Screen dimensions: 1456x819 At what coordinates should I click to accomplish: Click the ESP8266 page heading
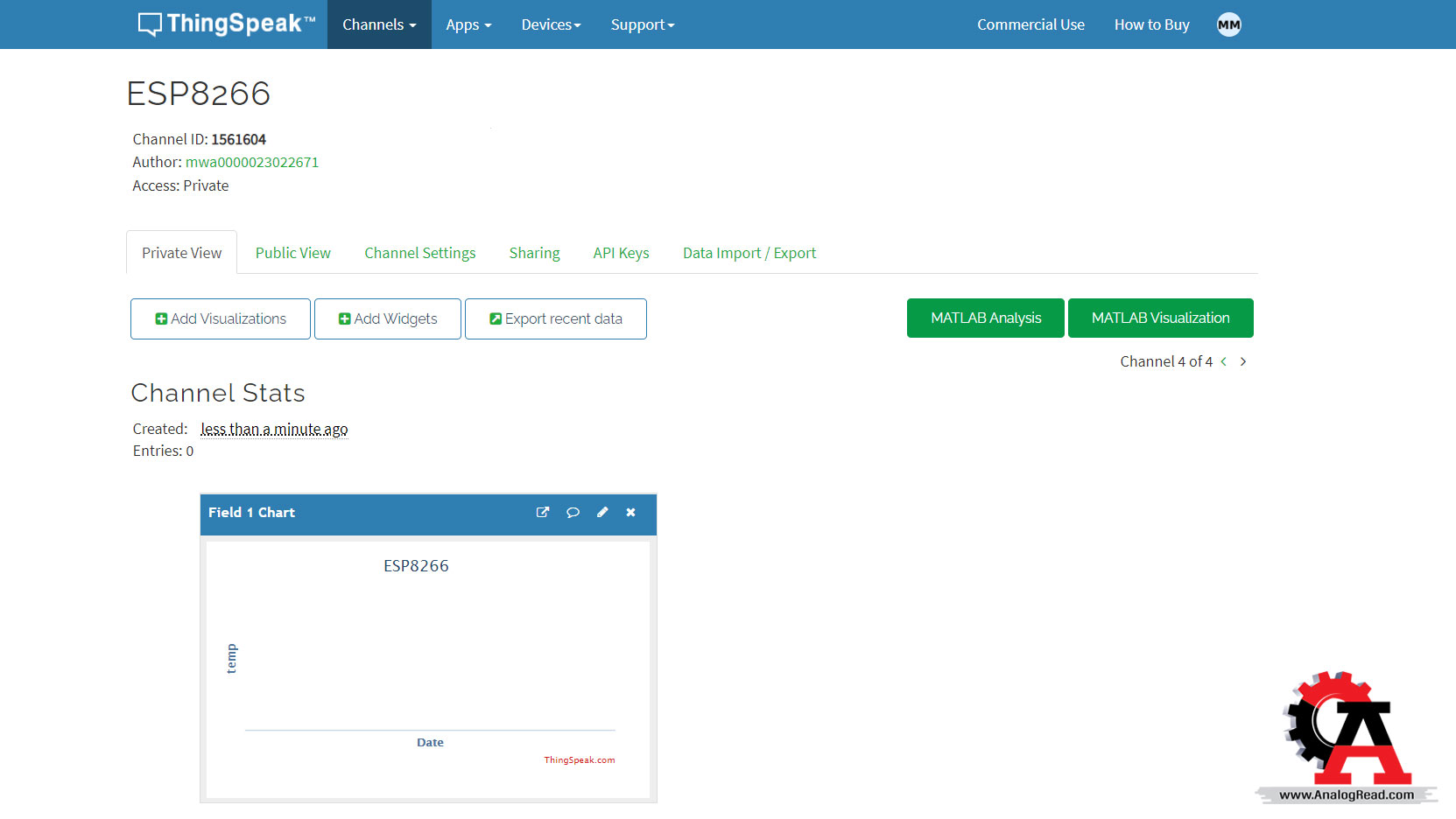(x=199, y=94)
